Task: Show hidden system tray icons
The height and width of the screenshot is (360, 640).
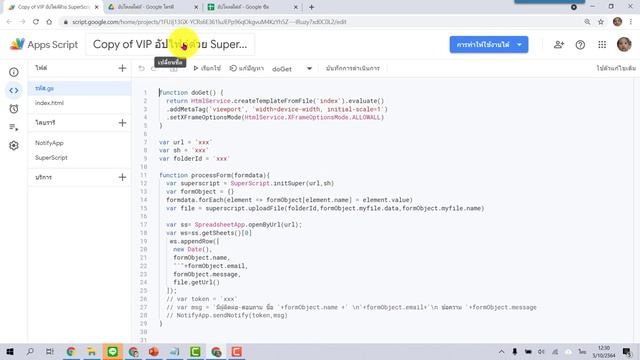Action: pos(502,351)
